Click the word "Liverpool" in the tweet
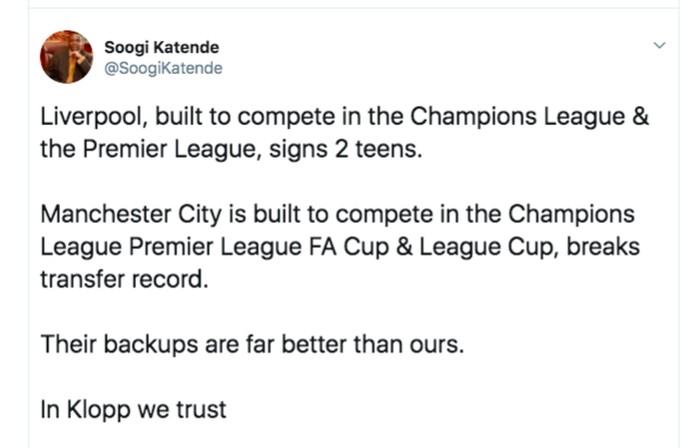700x448 pixels. pos(91,117)
